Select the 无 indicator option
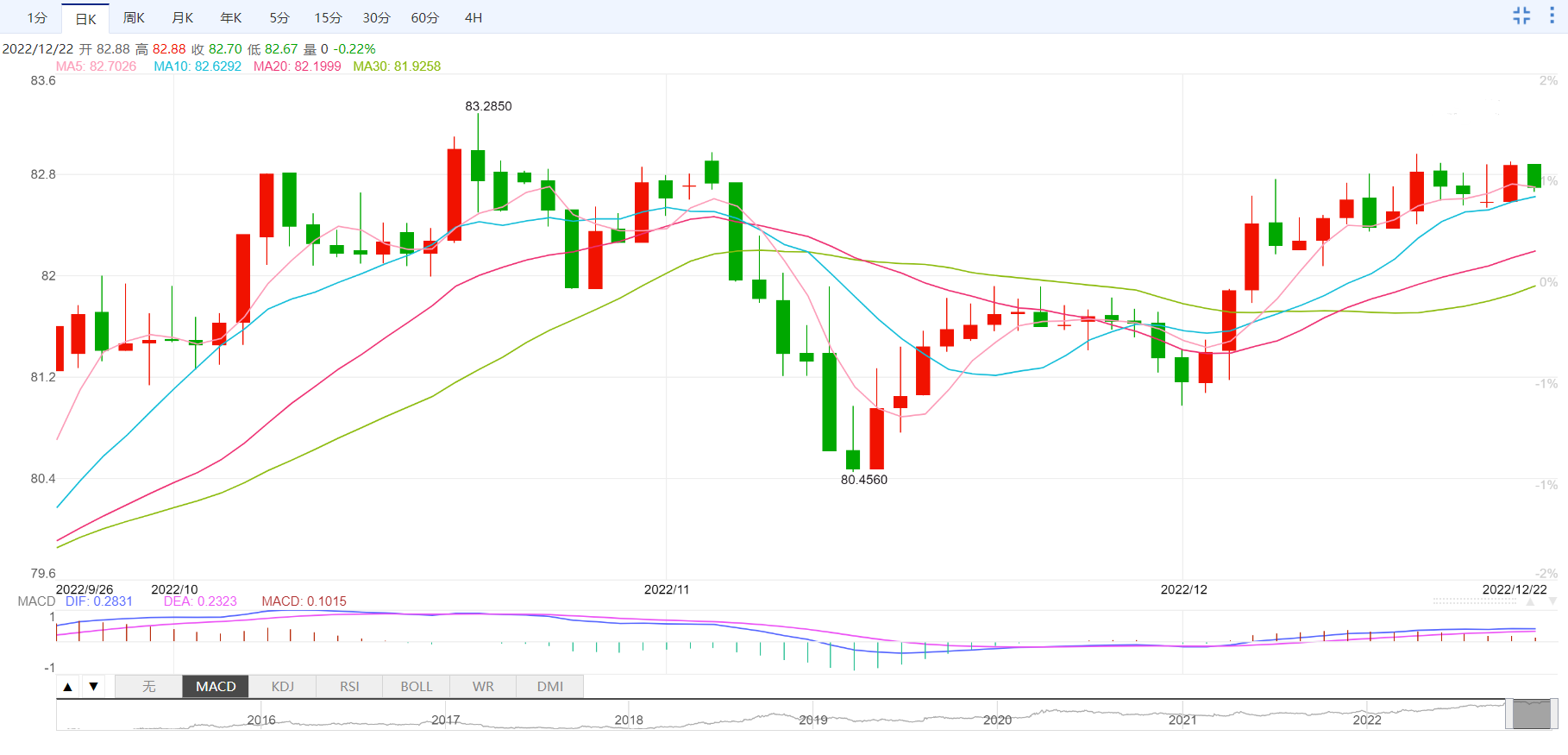Image resolution: width=1568 pixels, height=755 pixels. pos(148,687)
